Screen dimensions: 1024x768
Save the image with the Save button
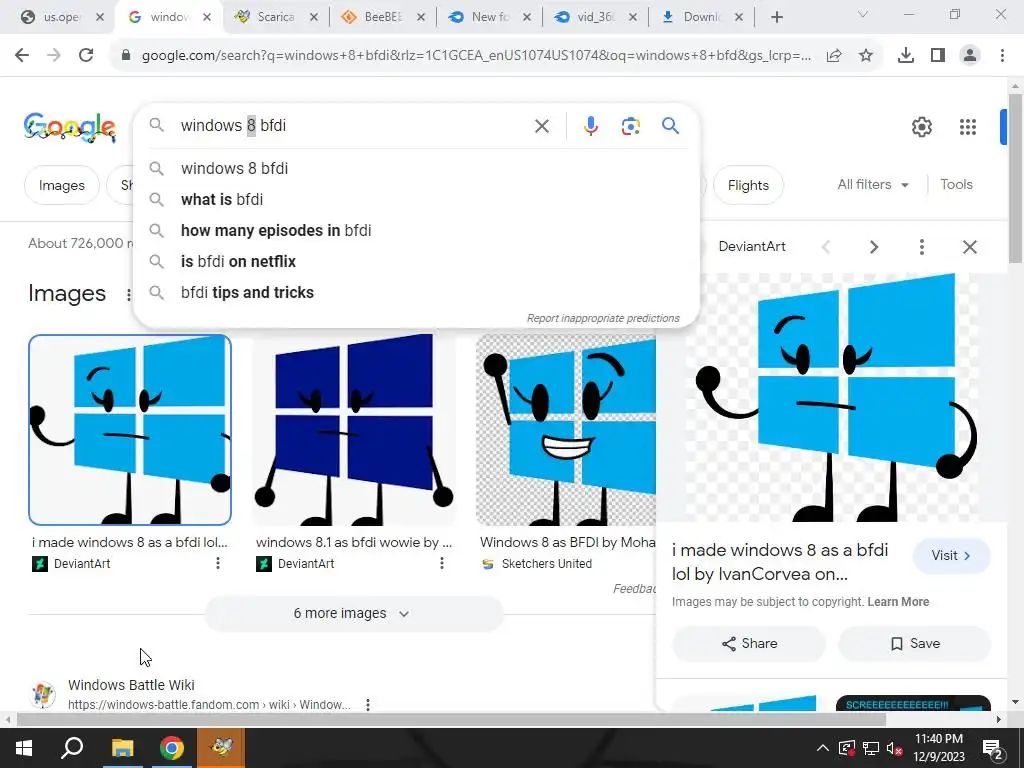click(914, 643)
